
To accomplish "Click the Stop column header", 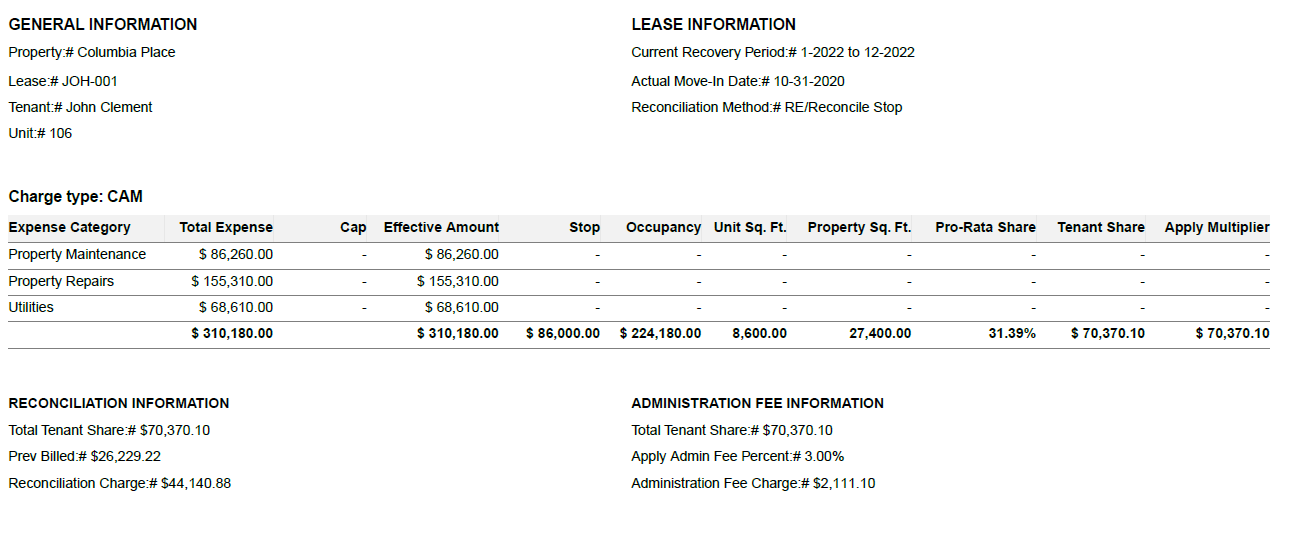I will [584, 228].
